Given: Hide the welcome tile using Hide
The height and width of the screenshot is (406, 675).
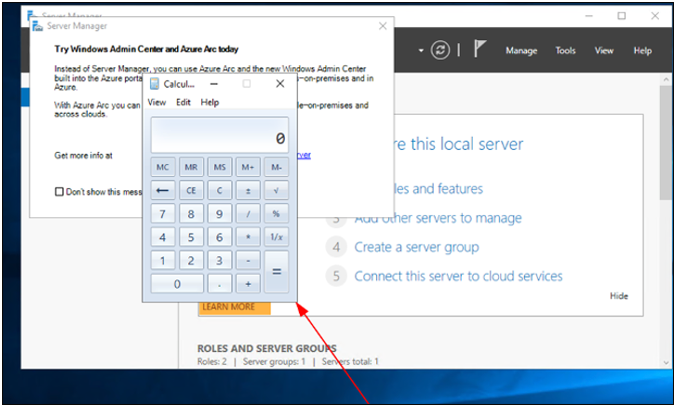Looking at the screenshot, I should coord(619,296).
